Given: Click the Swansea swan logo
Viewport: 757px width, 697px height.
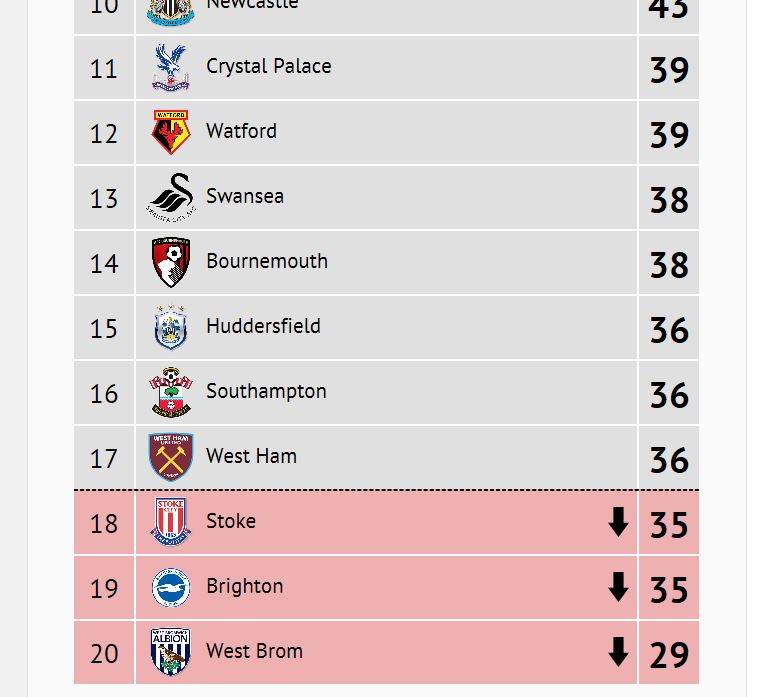Looking at the screenshot, I should [x=170, y=197].
